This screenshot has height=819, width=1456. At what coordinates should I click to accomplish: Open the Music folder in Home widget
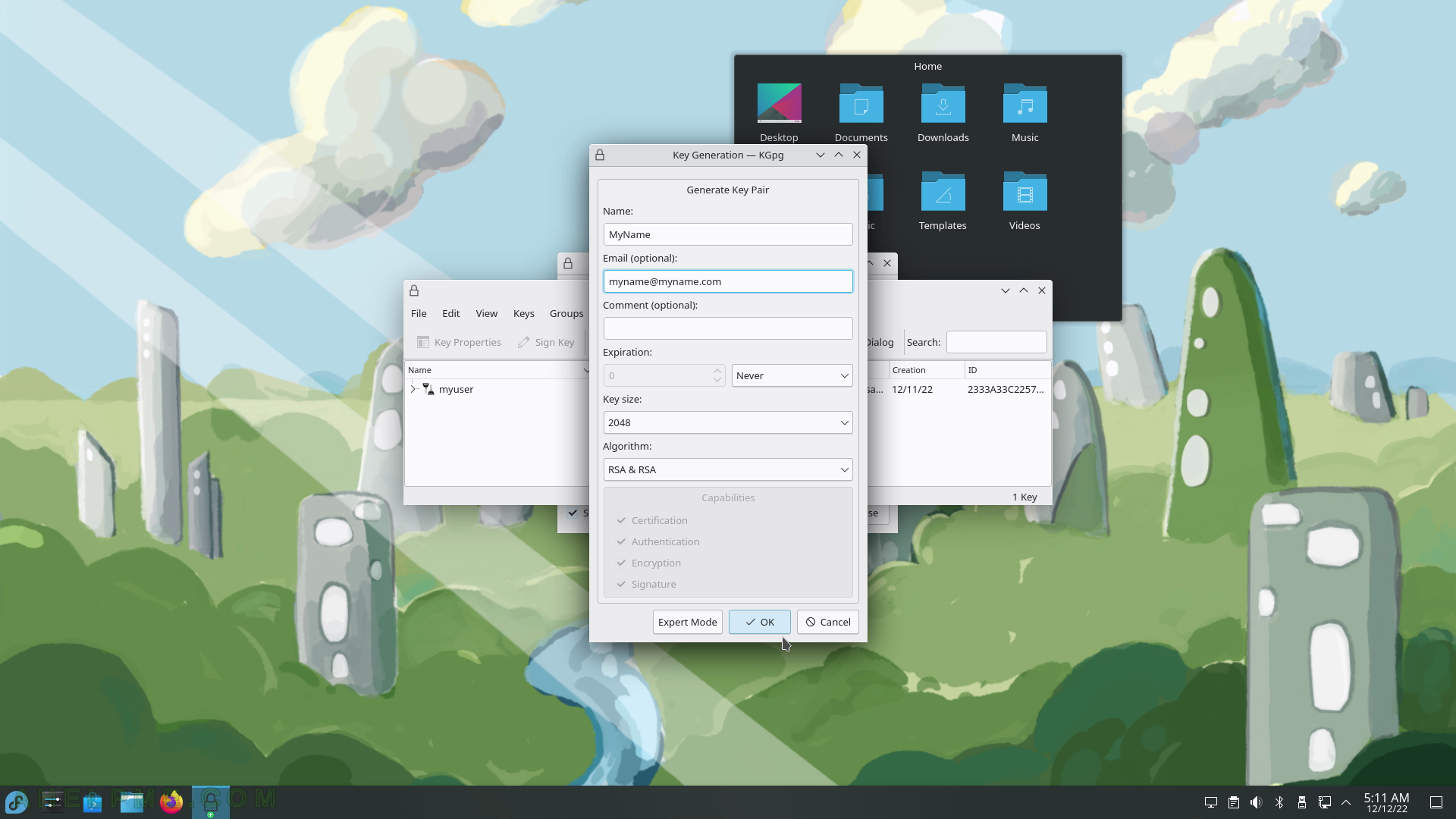point(1025,112)
